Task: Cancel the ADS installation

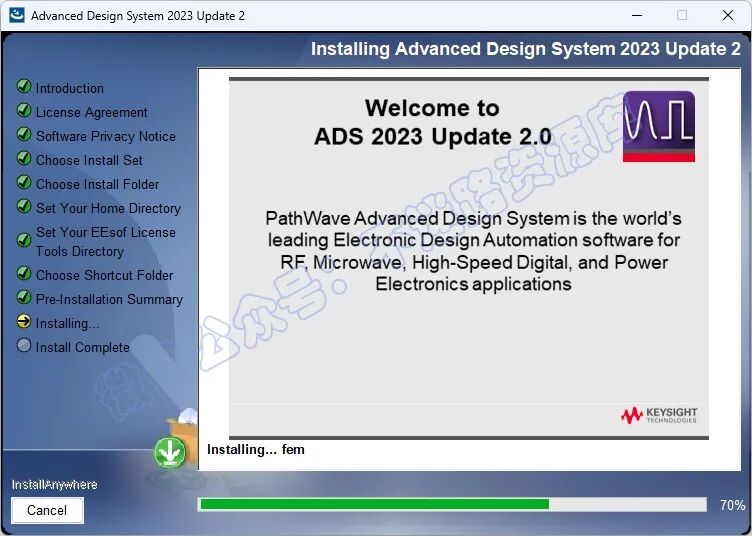Action: click(x=47, y=510)
